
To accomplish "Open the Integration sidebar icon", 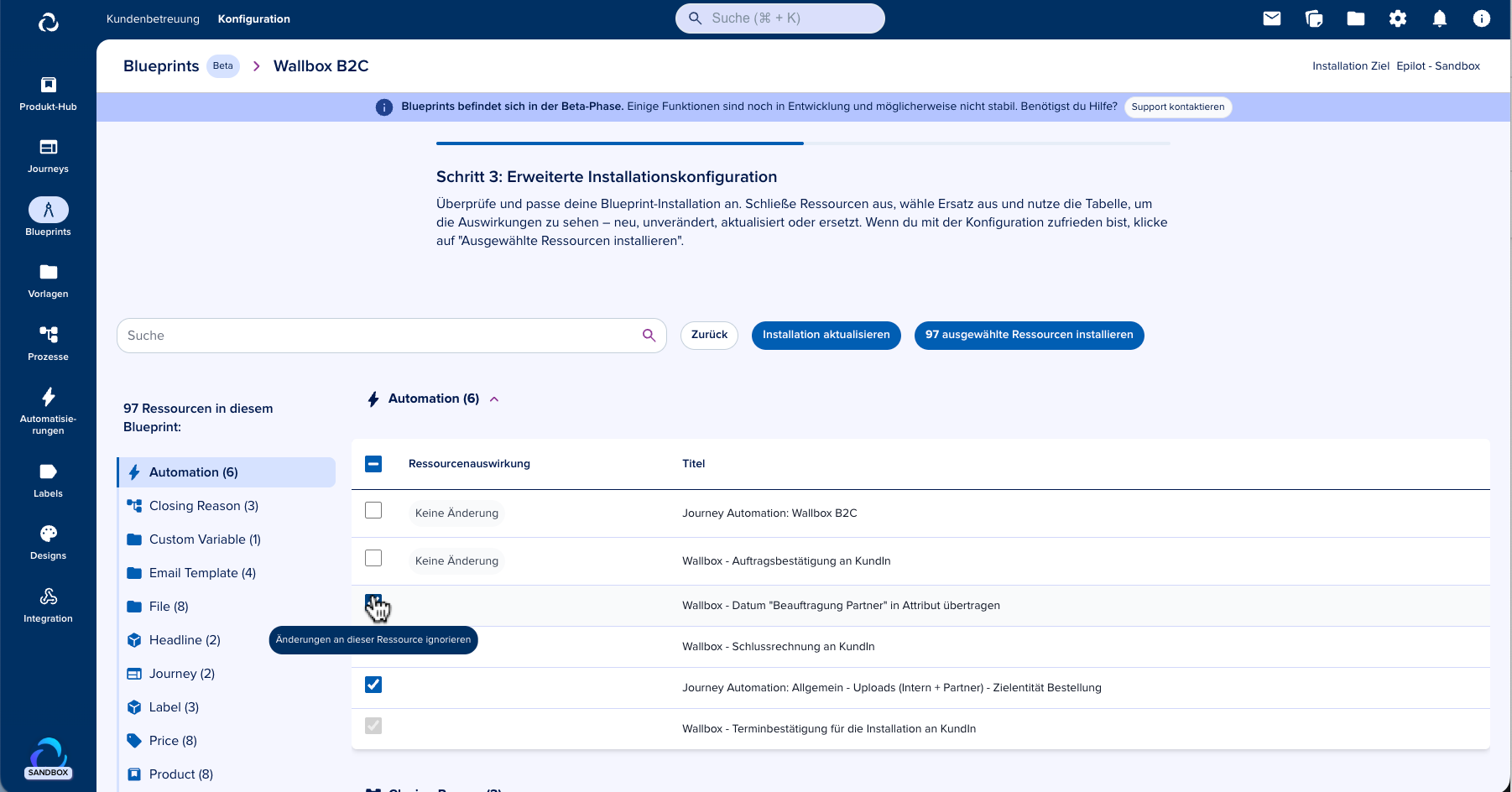I will point(48,597).
